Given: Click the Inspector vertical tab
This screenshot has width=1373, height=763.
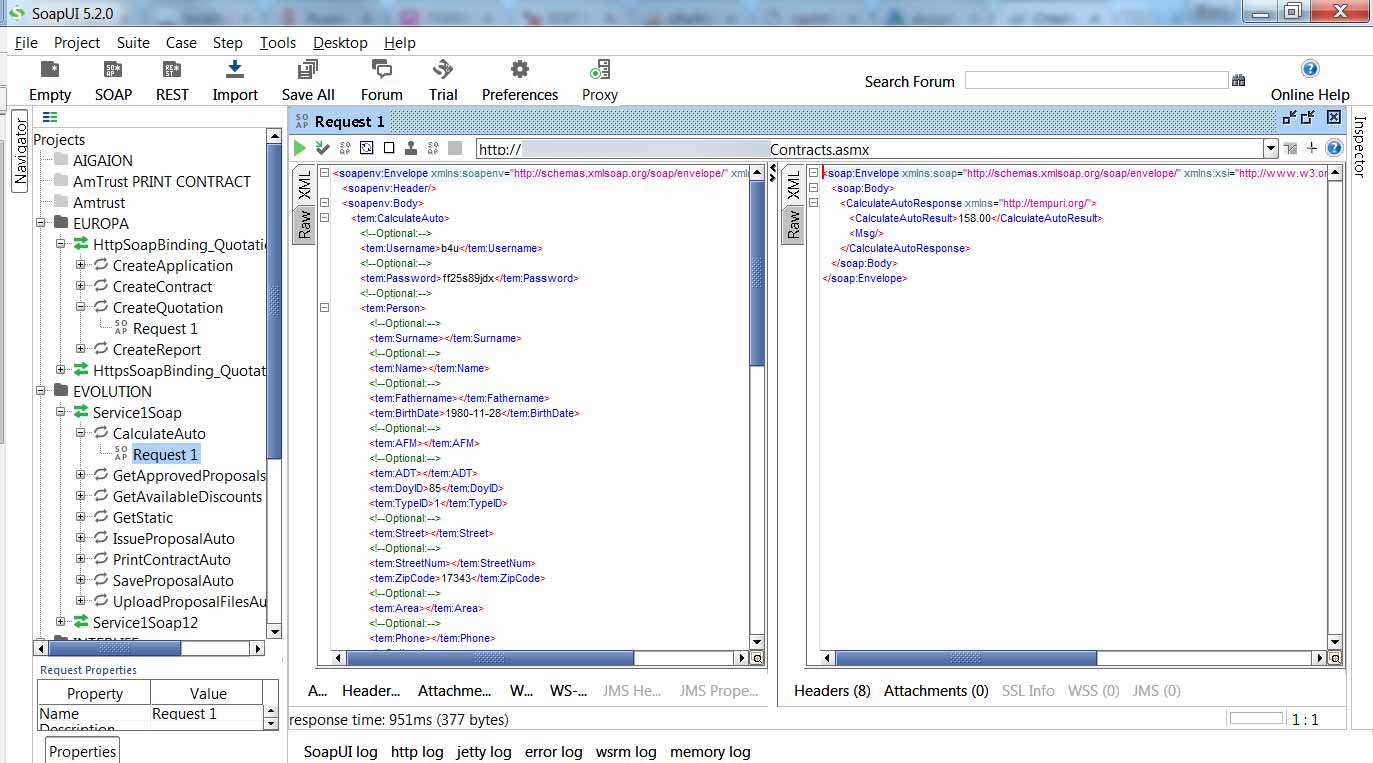Looking at the screenshot, I should point(1360,147).
